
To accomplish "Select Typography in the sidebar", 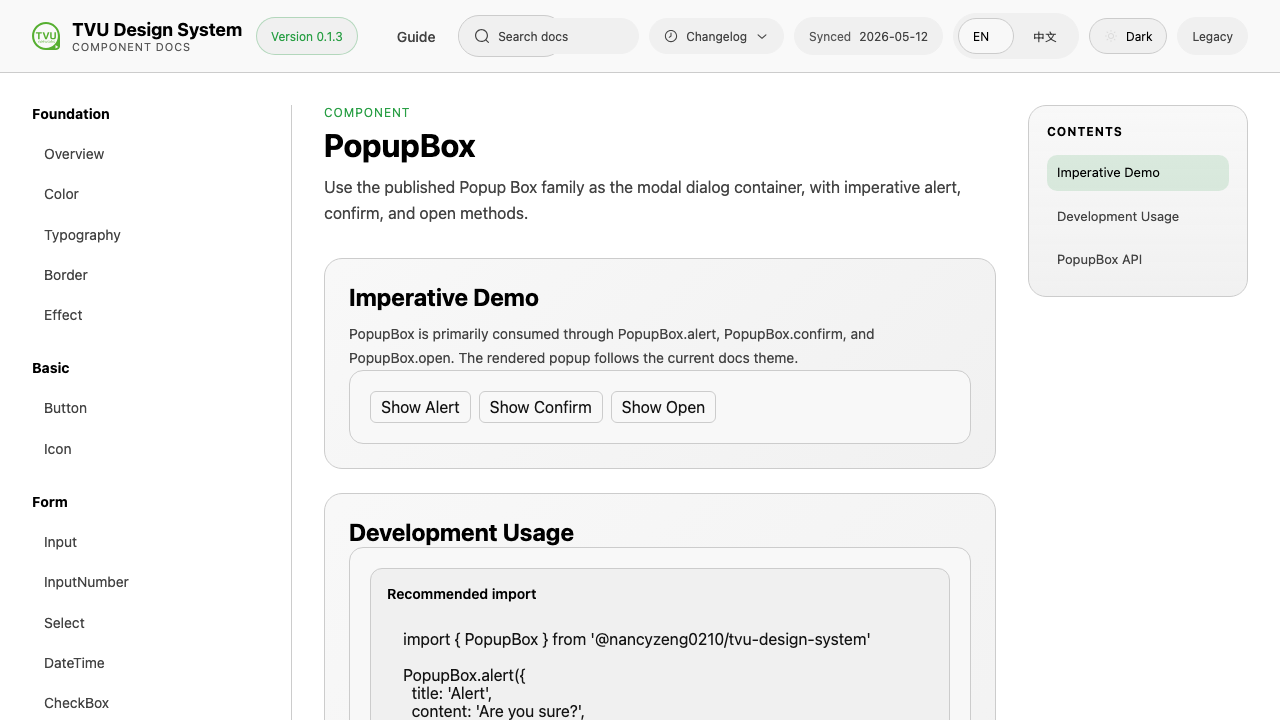I will click(x=82, y=235).
